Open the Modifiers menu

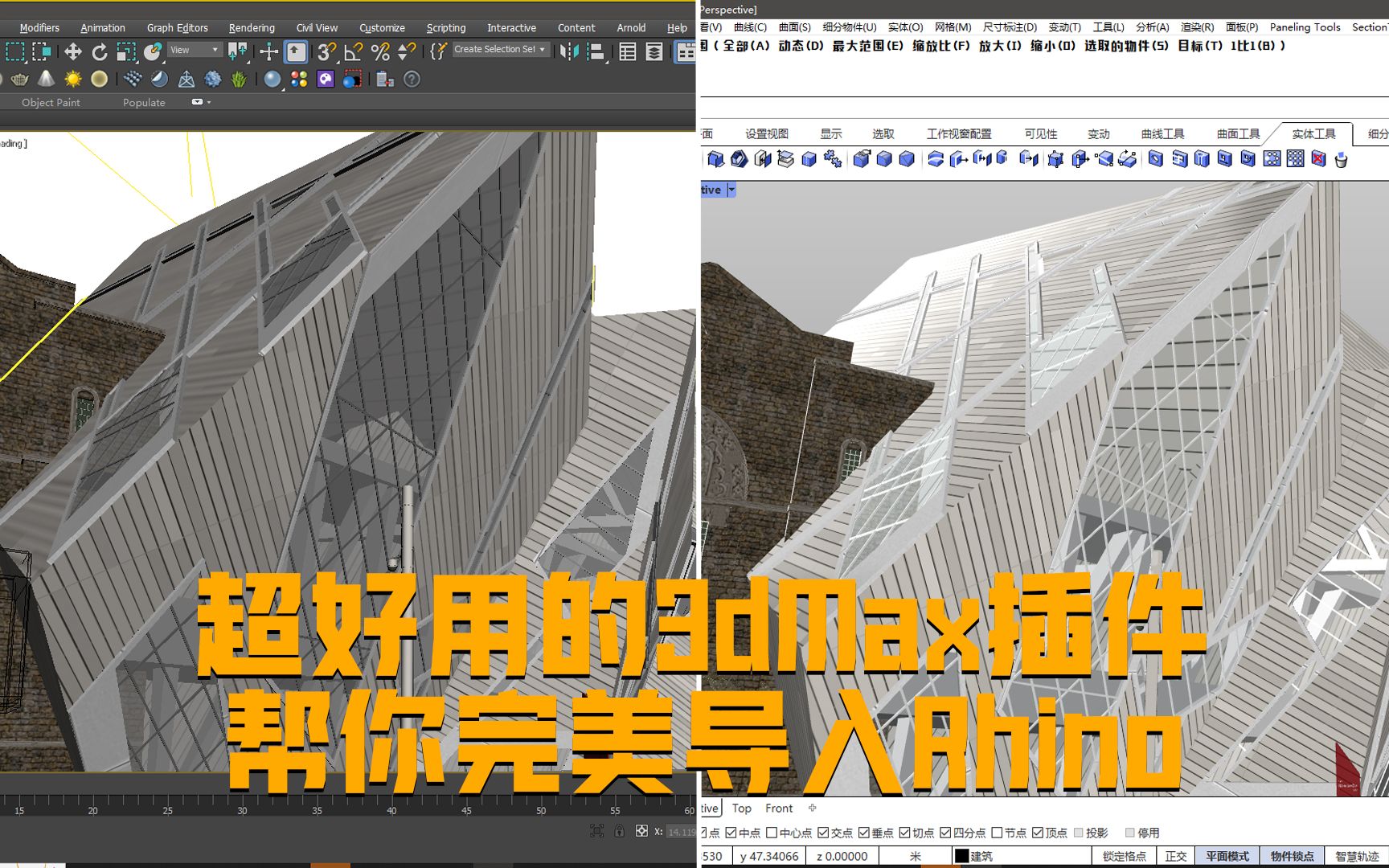(x=39, y=28)
